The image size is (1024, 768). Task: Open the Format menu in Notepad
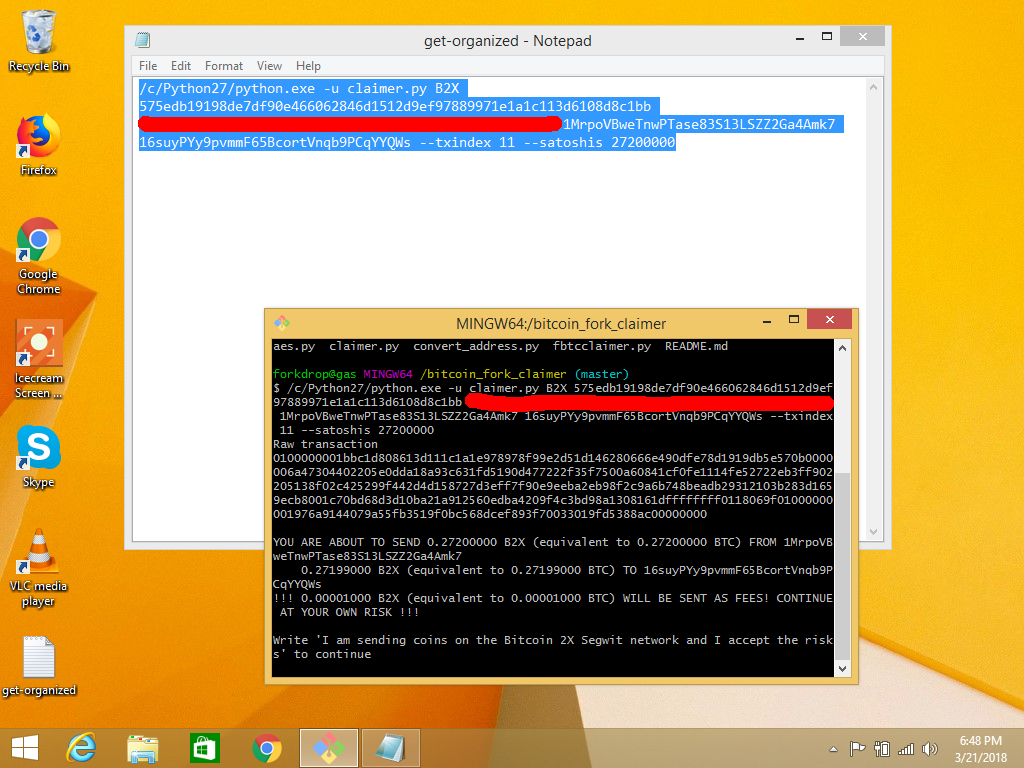pos(224,66)
